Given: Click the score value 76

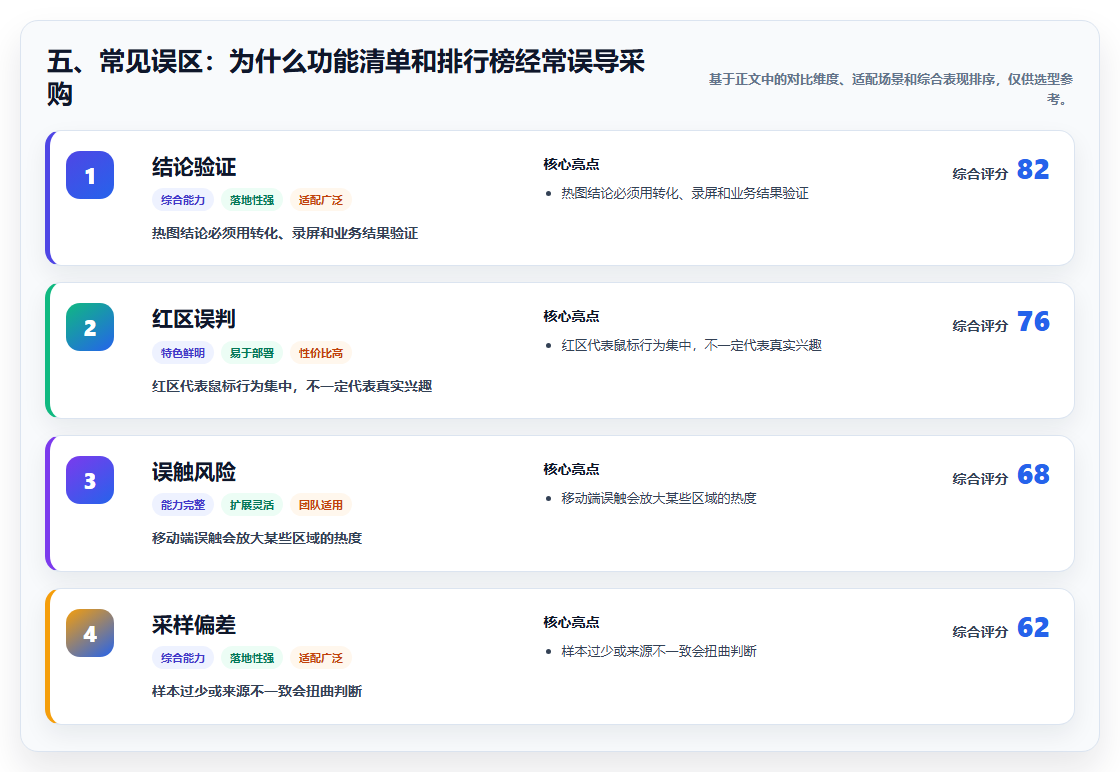Looking at the screenshot, I should 1033,321.
